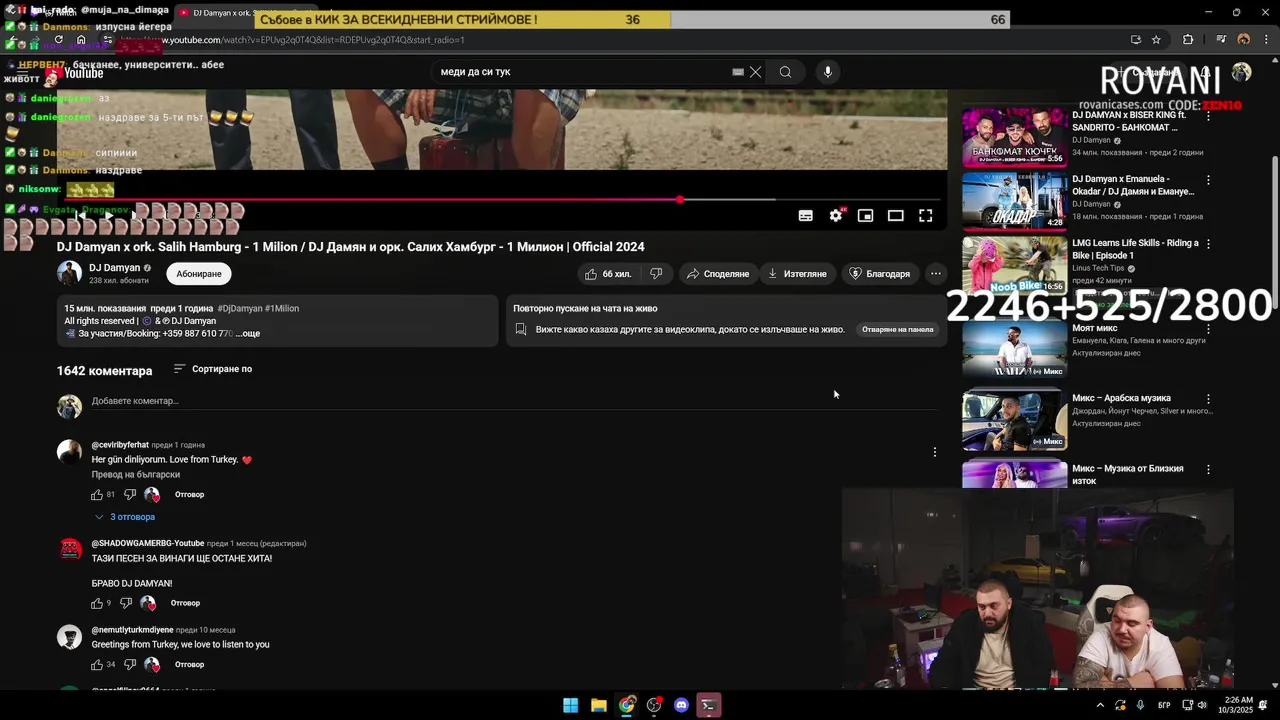The width and height of the screenshot is (1280, 720).
Task: Show hidden system tray icons chevron
Action: (x=1100, y=705)
